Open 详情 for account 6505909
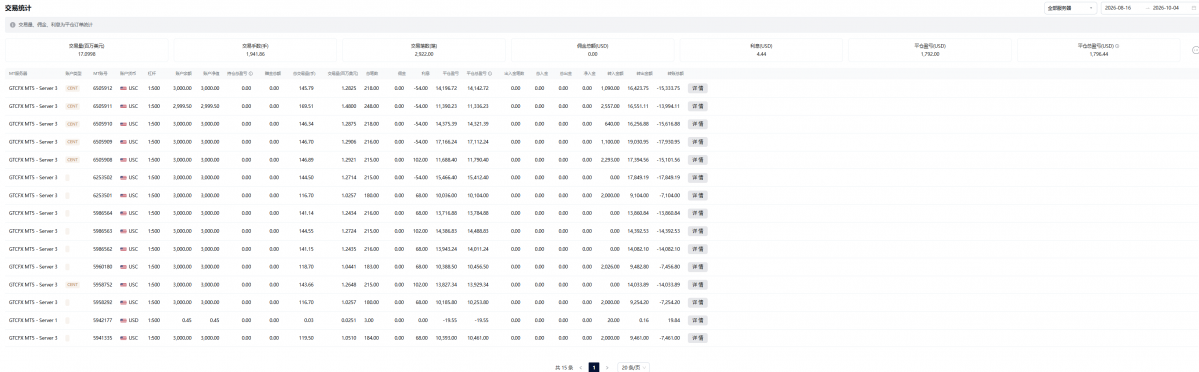Viewport: 1199px width, 372px height. 697,142
